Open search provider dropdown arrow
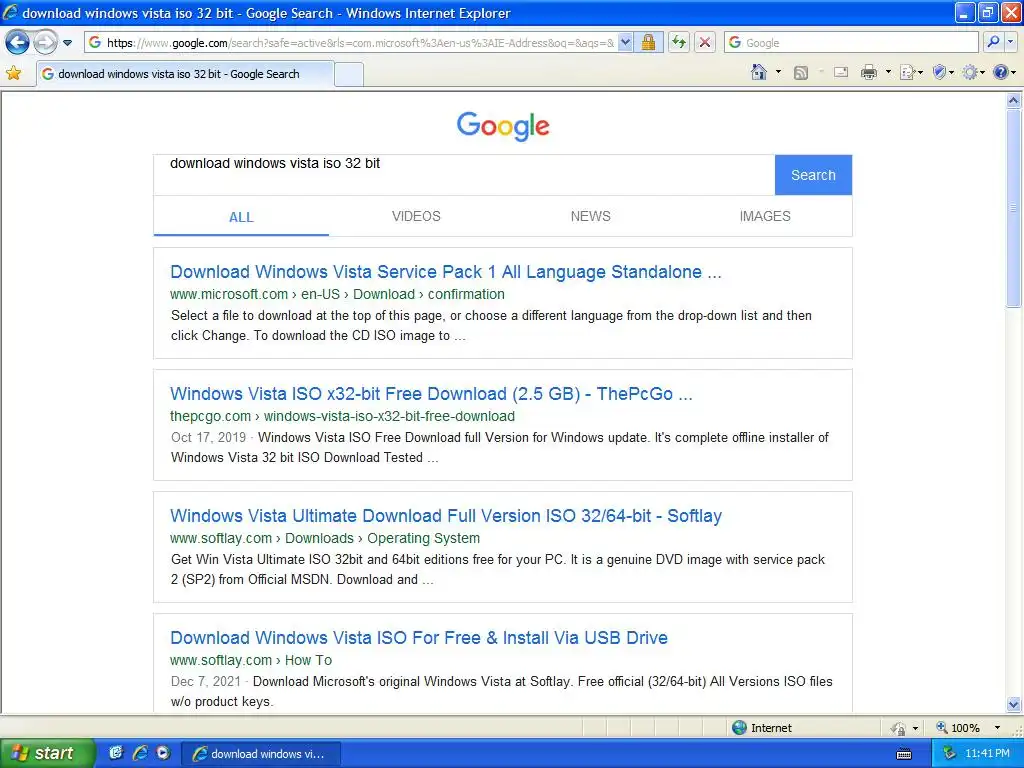 pyautogui.click(x=1010, y=42)
